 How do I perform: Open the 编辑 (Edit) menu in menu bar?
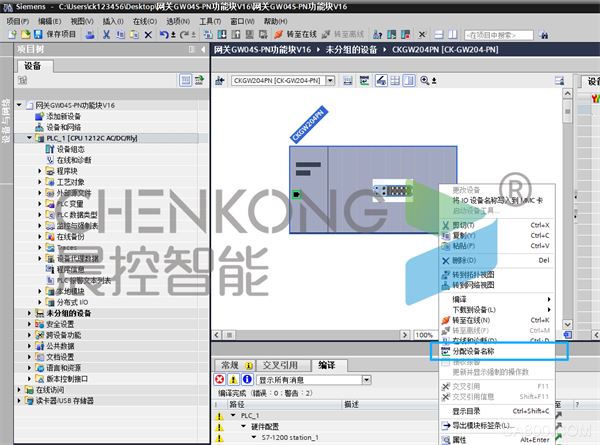[48, 20]
